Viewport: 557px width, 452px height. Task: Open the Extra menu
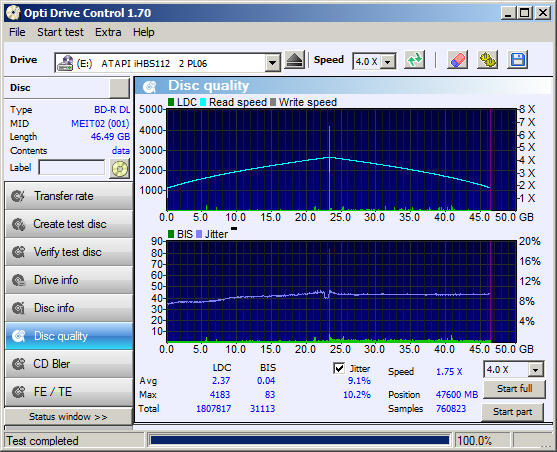tap(108, 32)
